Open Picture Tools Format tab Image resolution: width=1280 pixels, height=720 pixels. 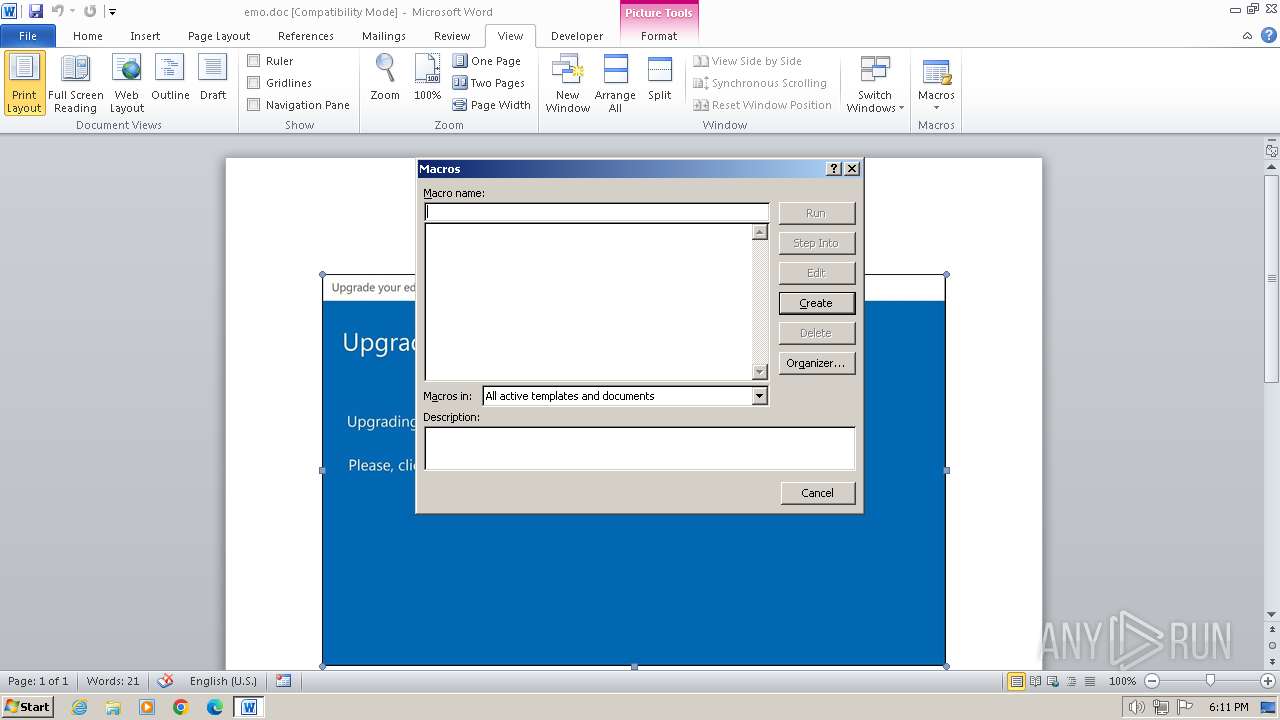[659, 36]
